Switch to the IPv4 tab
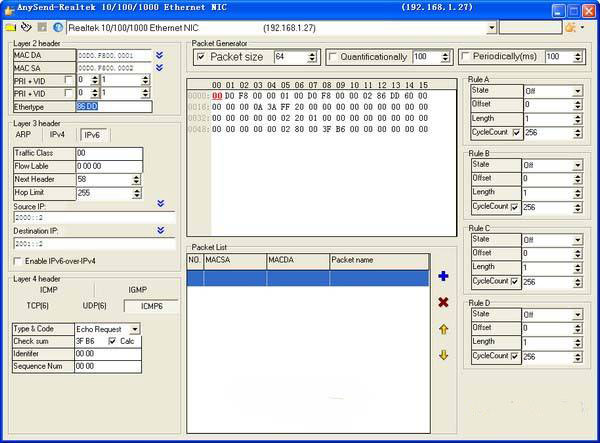The image size is (600, 443). [x=57, y=135]
